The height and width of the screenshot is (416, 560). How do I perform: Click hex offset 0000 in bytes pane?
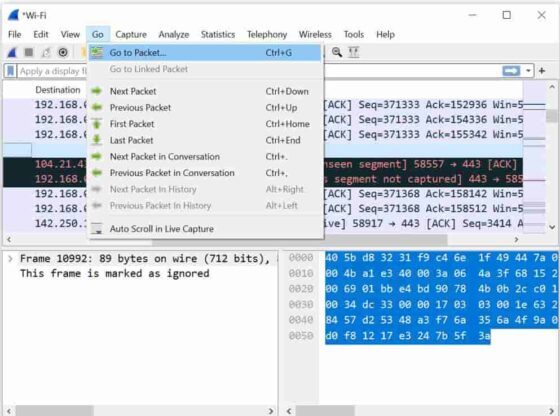coord(301,257)
